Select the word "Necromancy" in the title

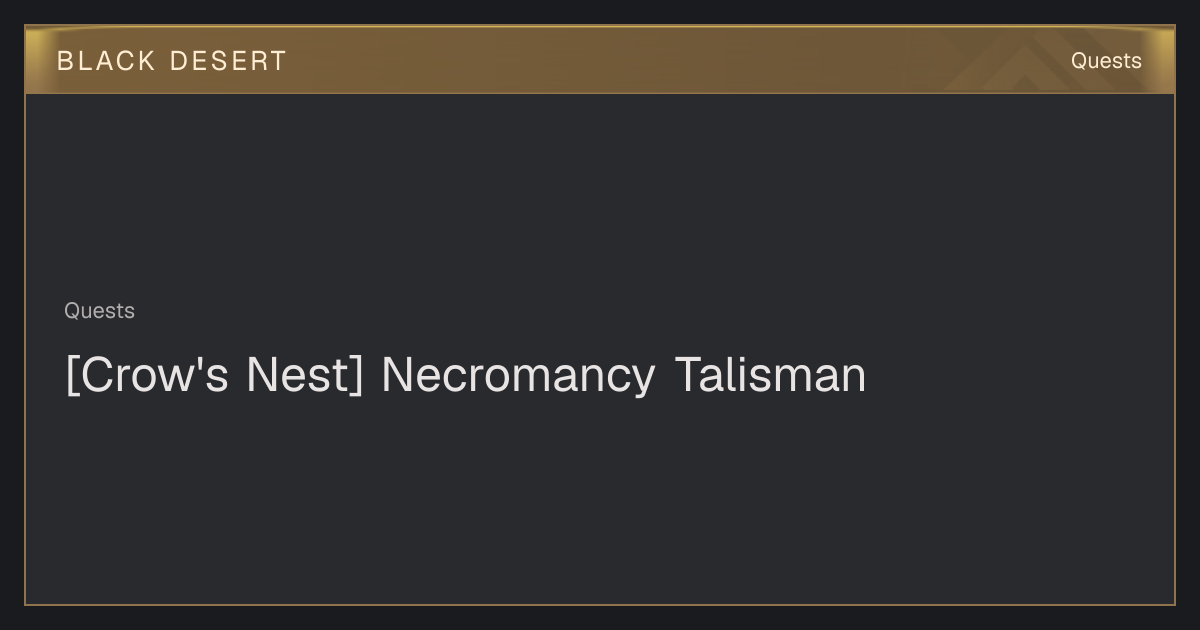coord(518,375)
